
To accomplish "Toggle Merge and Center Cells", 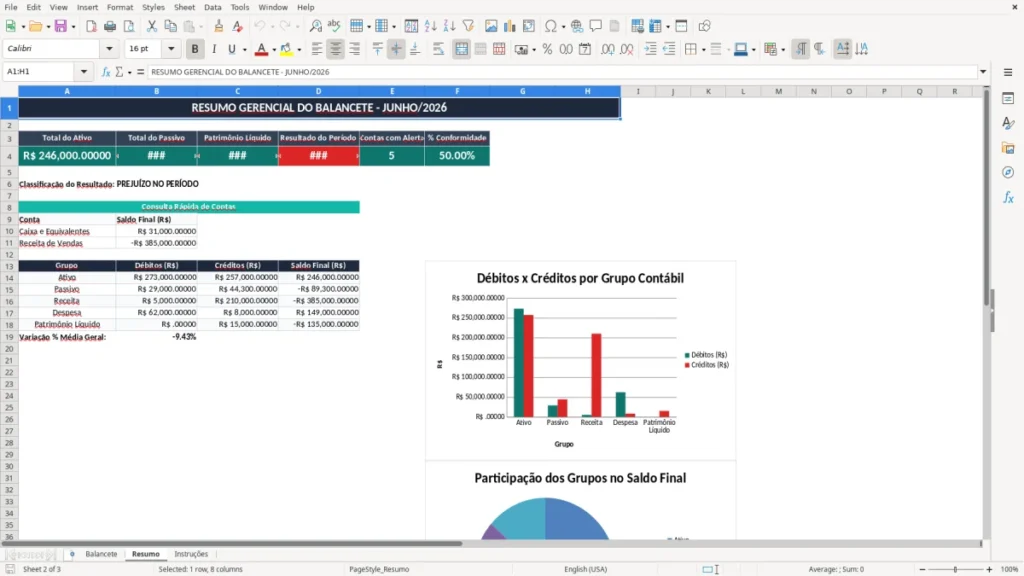I will pyautogui.click(x=462, y=49).
